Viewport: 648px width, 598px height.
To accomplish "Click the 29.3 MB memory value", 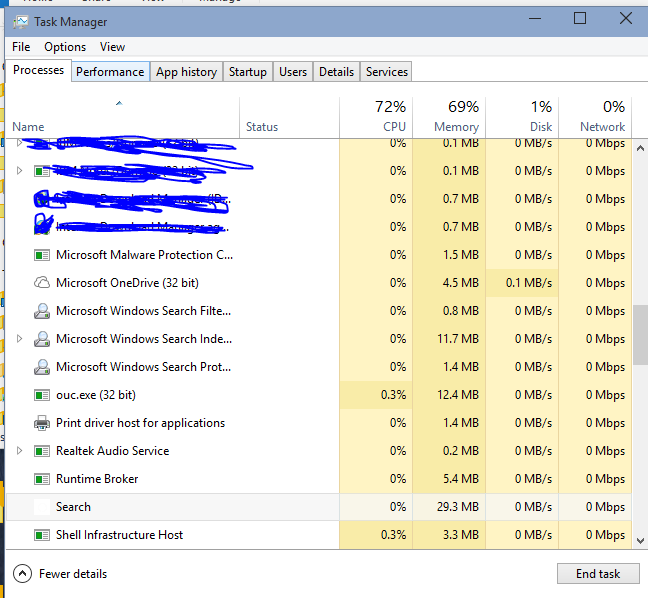I will [x=458, y=507].
